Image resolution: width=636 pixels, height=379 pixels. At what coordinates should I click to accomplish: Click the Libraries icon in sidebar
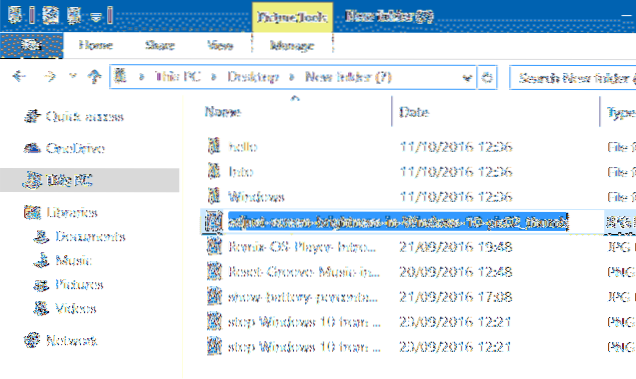pos(32,212)
